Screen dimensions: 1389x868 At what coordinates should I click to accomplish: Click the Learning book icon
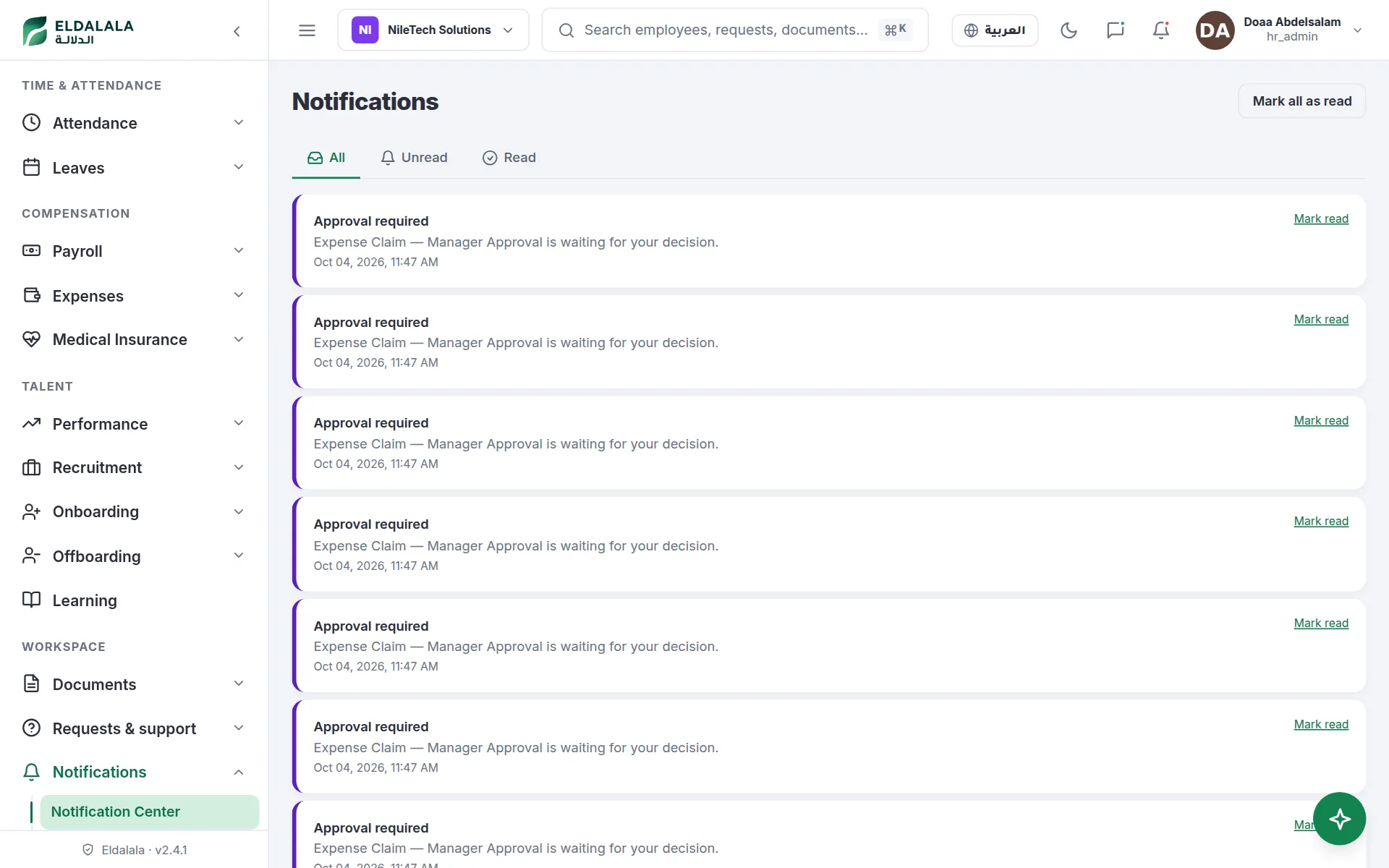31,600
